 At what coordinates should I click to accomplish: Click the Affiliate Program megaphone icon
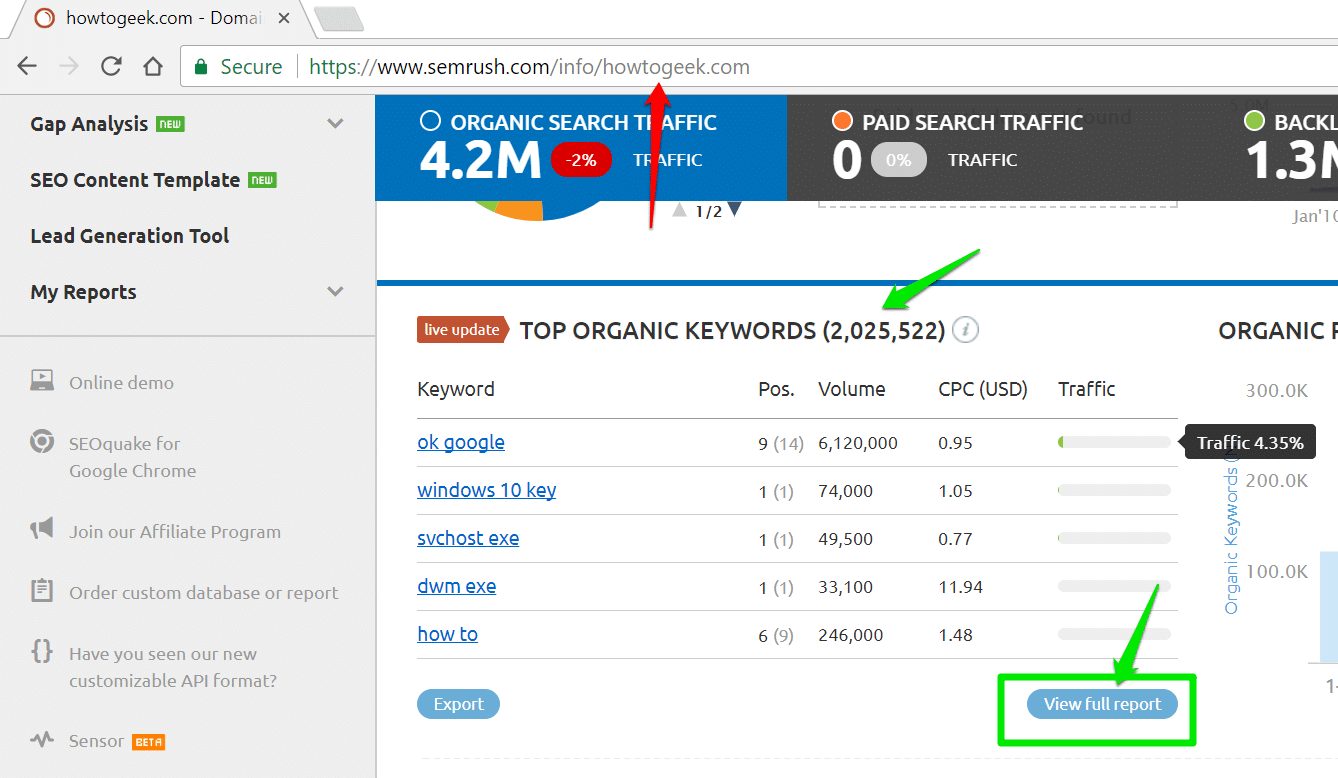[x=42, y=529]
